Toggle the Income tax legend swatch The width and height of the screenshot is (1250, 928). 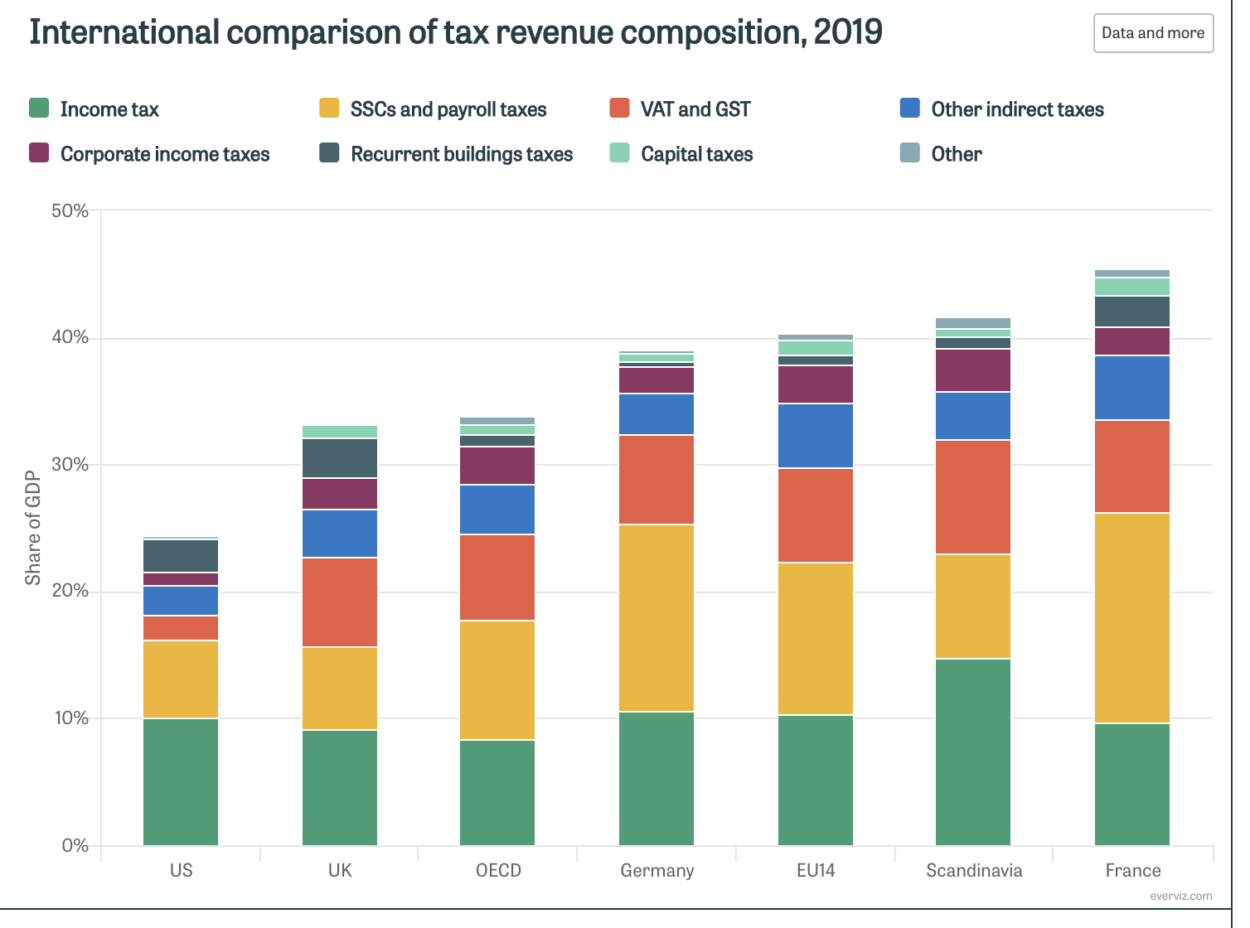[39, 109]
